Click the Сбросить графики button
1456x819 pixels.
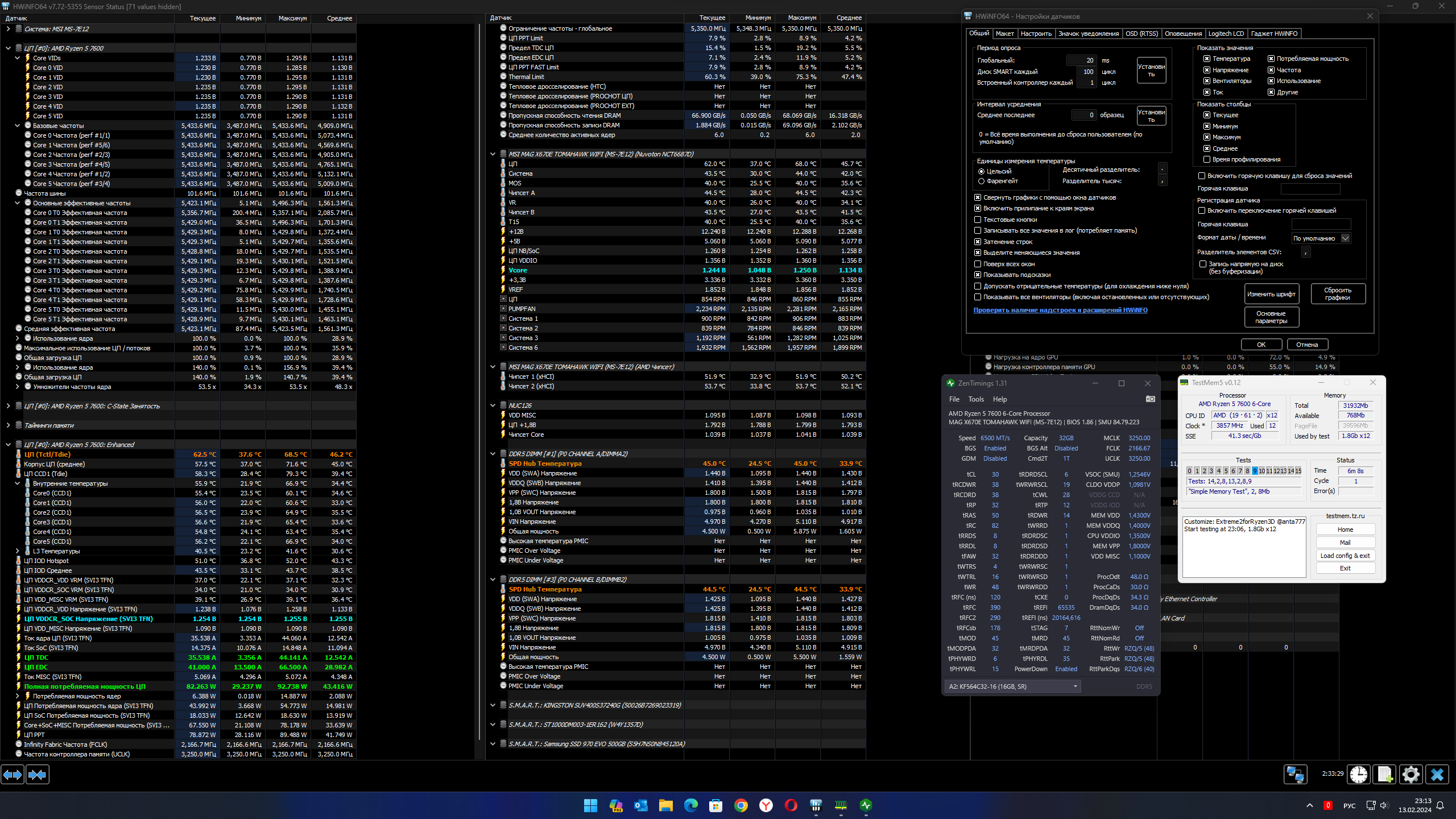(1337, 293)
